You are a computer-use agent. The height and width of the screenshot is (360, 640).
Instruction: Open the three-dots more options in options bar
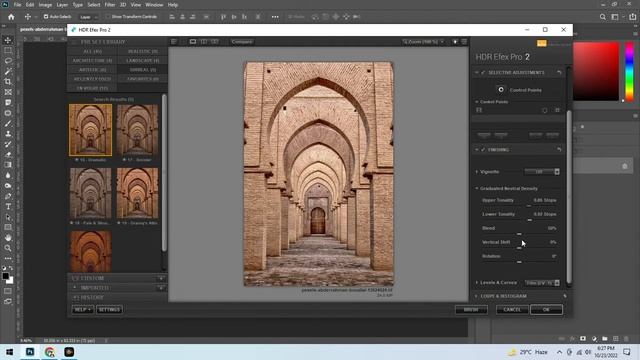pyautogui.click(x=275, y=17)
